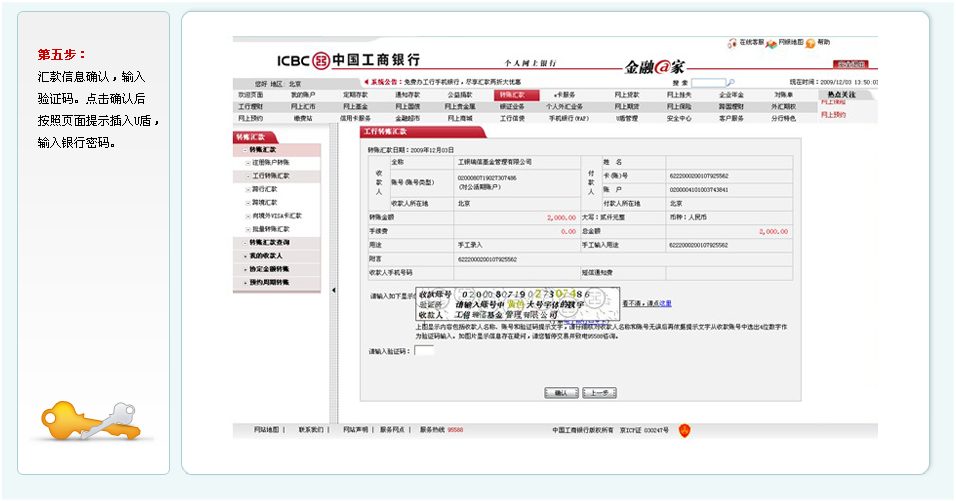This screenshot has height=501, width=956.
Task: Open the 金融超市 menu item
Action: (x=408, y=118)
